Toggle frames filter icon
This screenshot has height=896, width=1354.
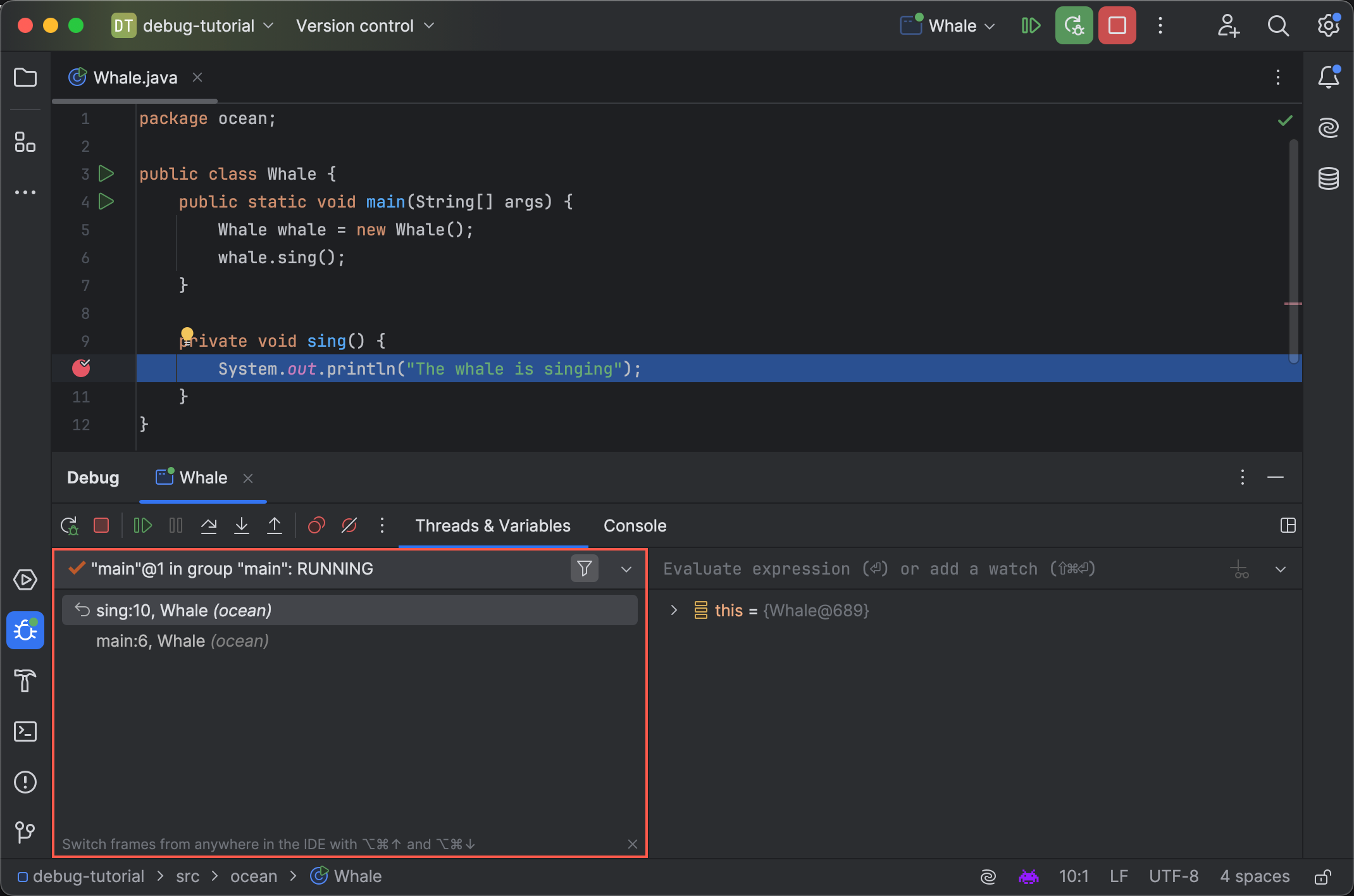[x=584, y=568]
